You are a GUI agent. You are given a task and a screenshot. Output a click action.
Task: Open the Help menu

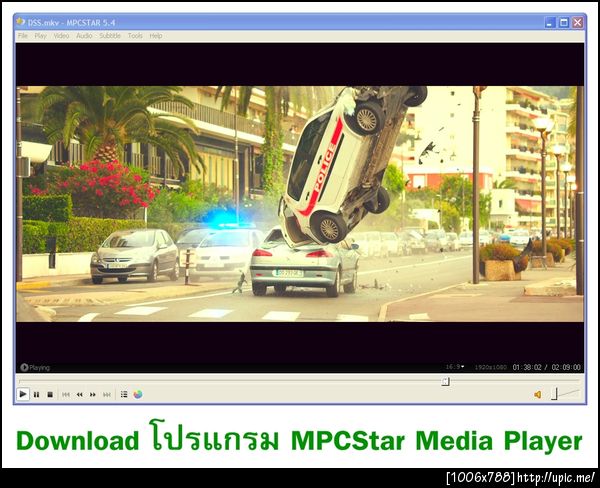pyautogui.click(x=156, y=36)
